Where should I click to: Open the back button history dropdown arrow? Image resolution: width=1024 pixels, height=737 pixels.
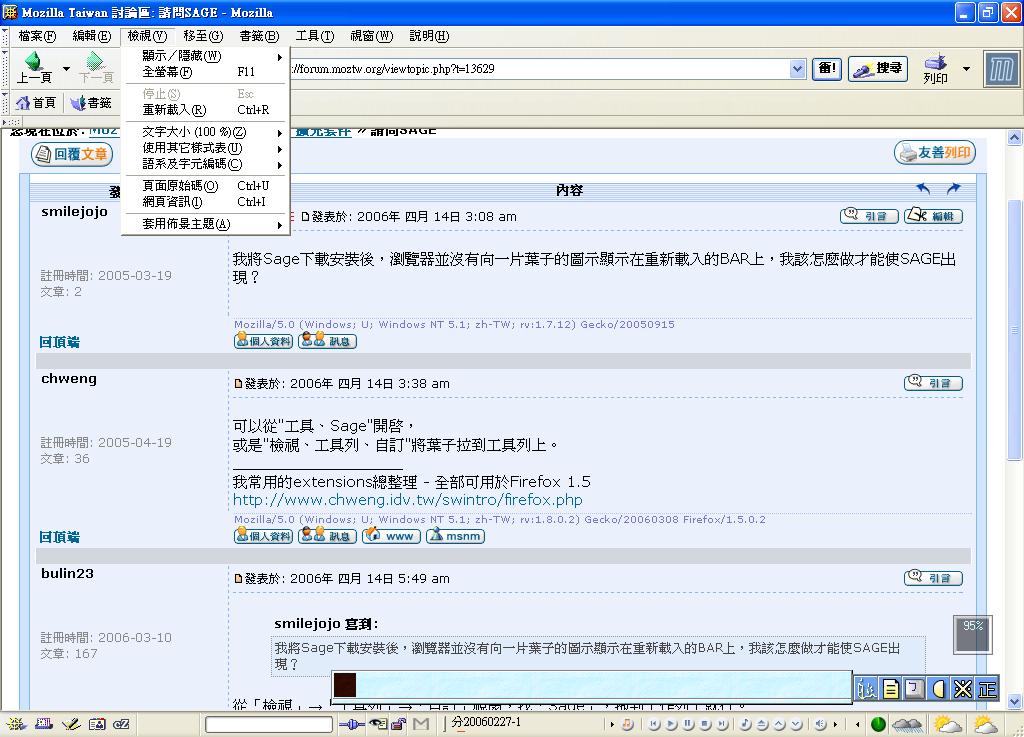click(x=66, y=69)
